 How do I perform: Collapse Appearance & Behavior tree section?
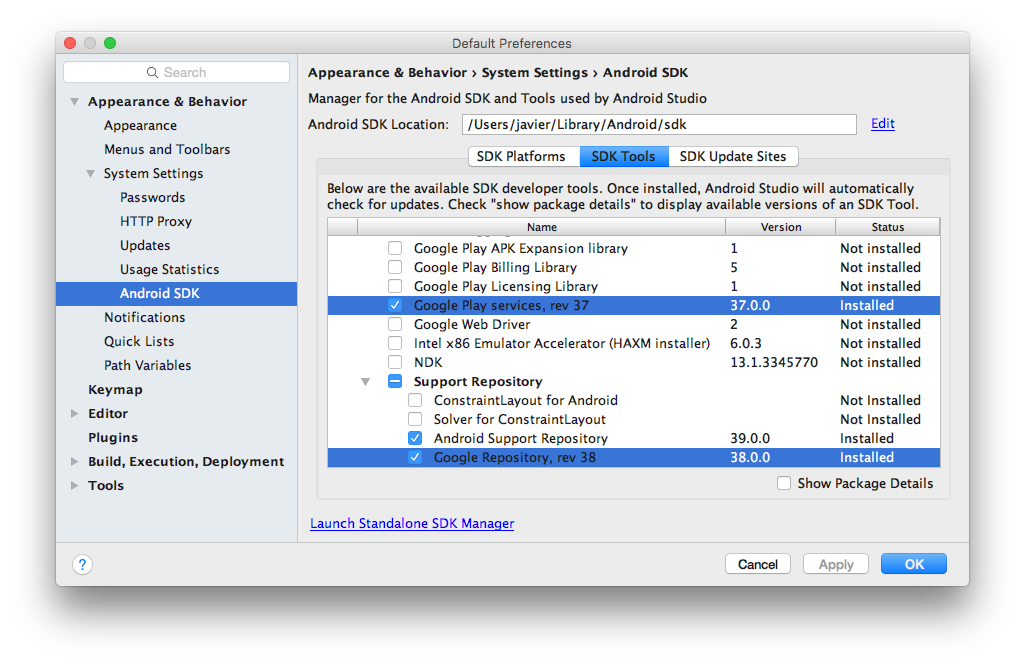75,102
